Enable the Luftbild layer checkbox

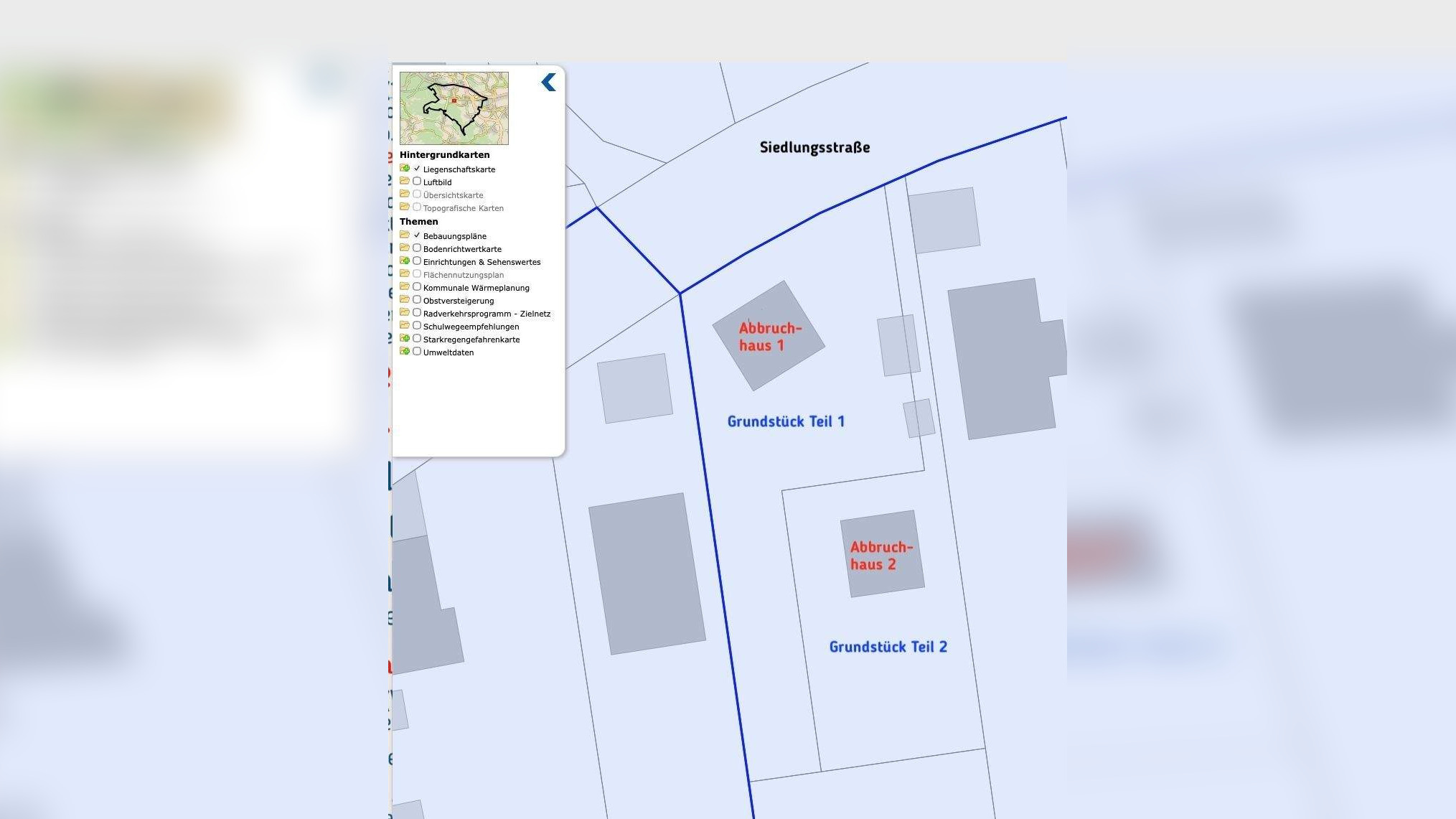pyautogui.click(x=417, y=182)
